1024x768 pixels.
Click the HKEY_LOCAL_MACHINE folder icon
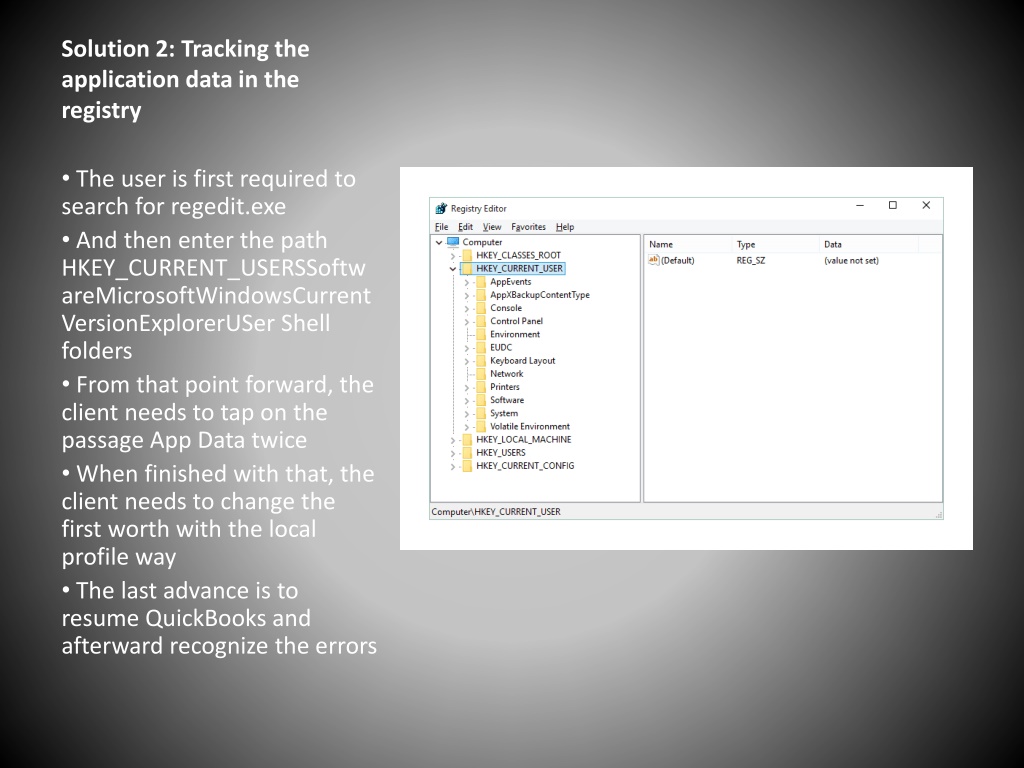click(x=467, y=440)
